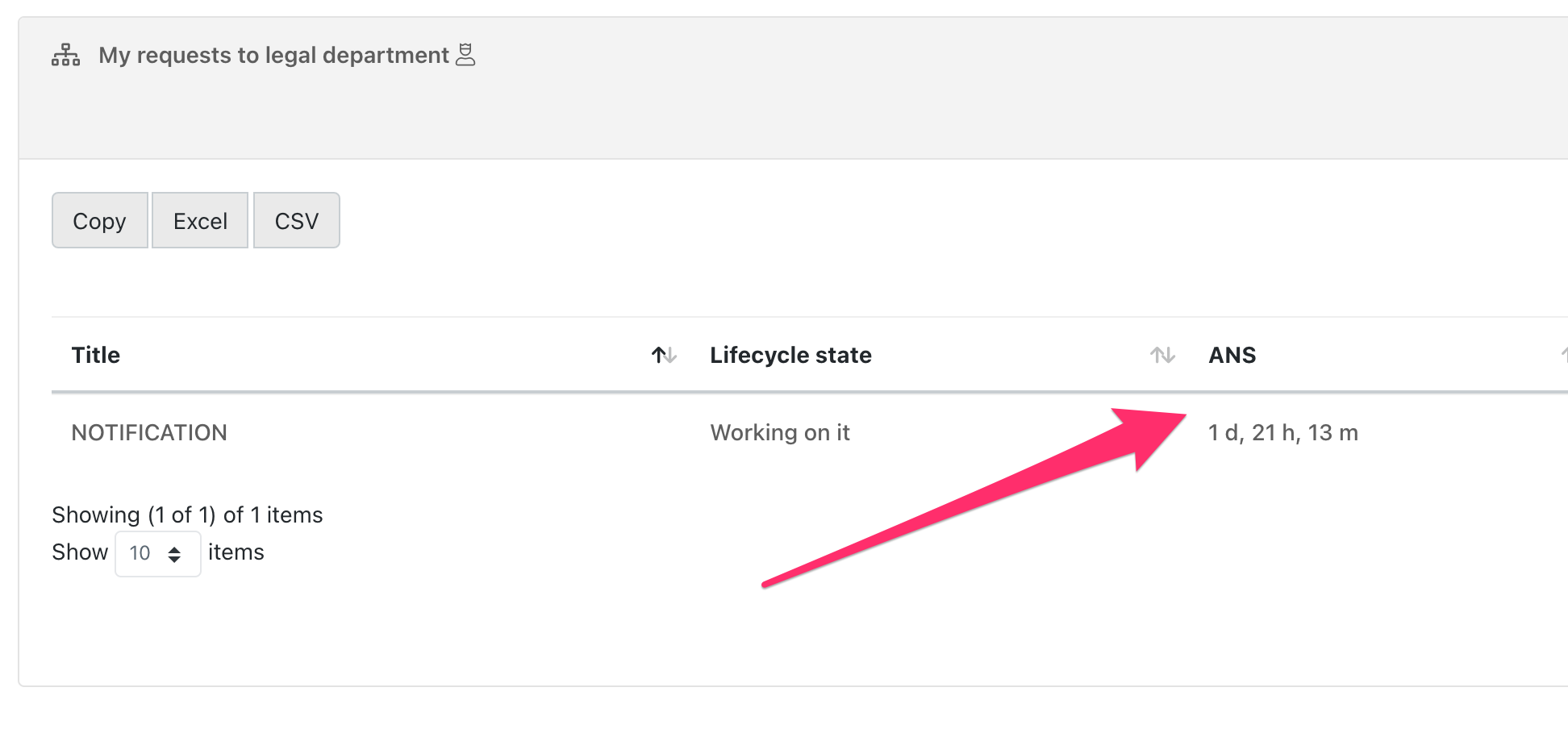The width and height of the screenshot is (1568, 729).
Task: Click the ANS column header text
Action: [x=1232, y=355]
